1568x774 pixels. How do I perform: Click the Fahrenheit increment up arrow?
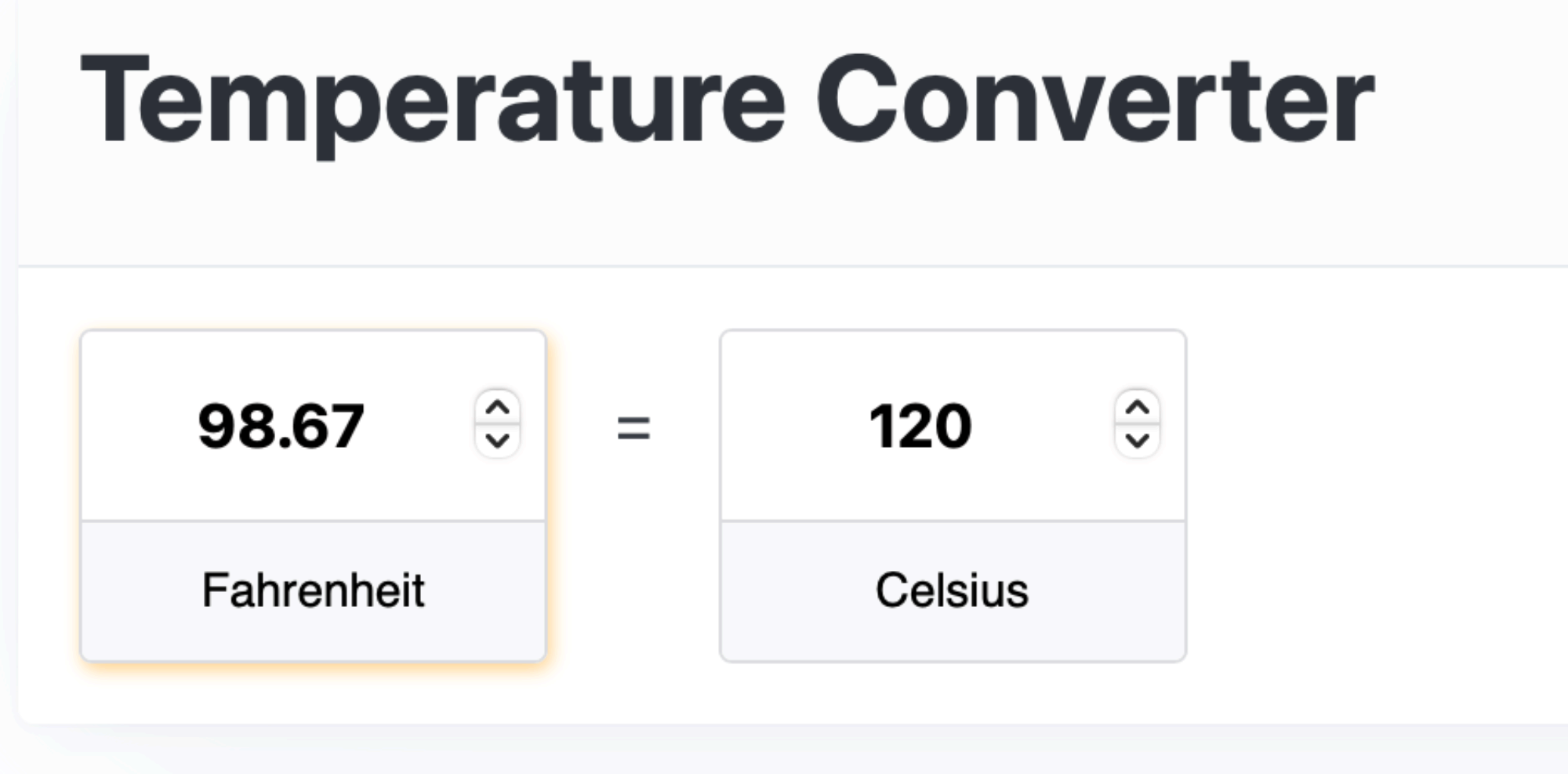click(x=498, y=408)
